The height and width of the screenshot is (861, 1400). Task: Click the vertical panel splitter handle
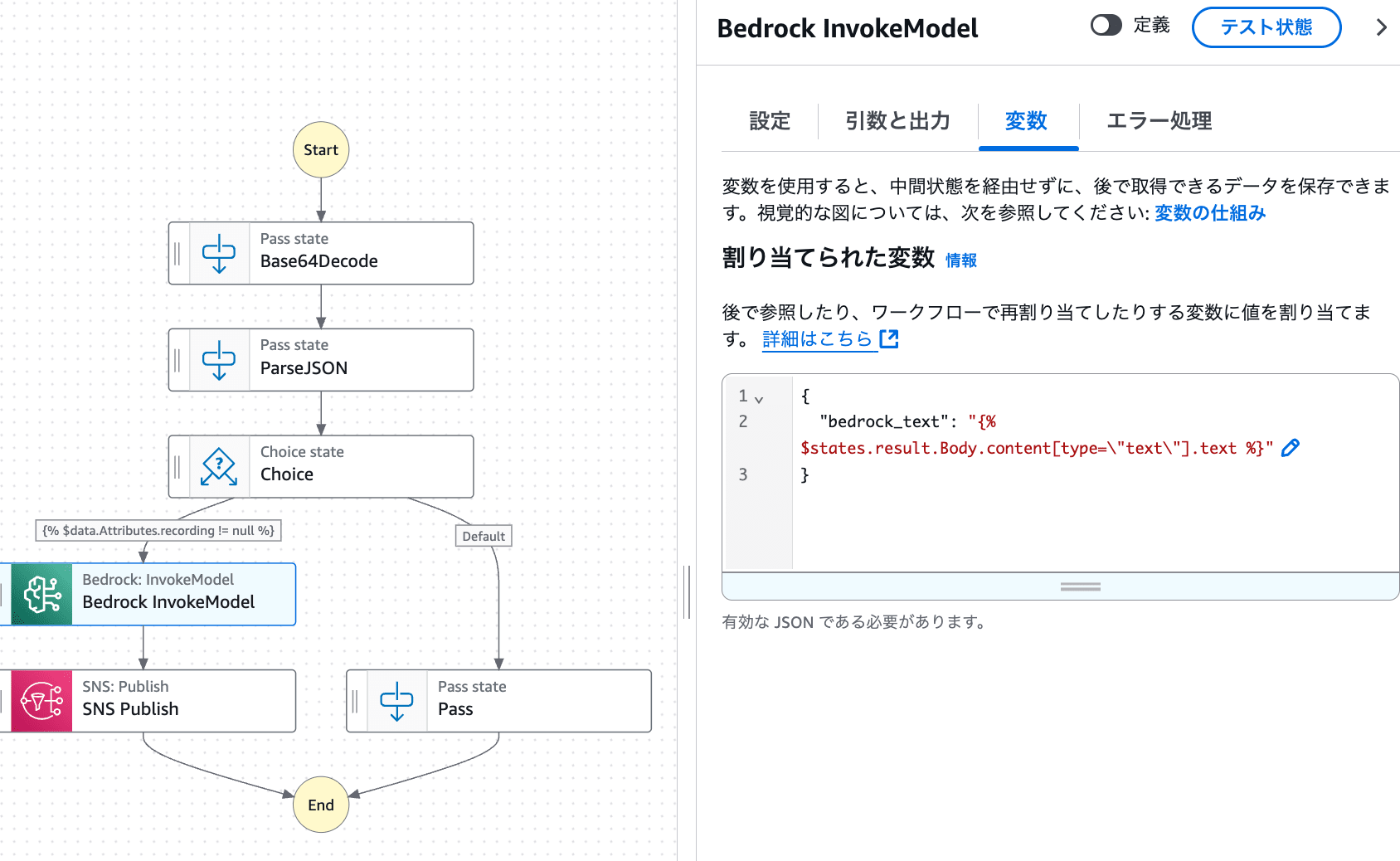coord(687,591)
